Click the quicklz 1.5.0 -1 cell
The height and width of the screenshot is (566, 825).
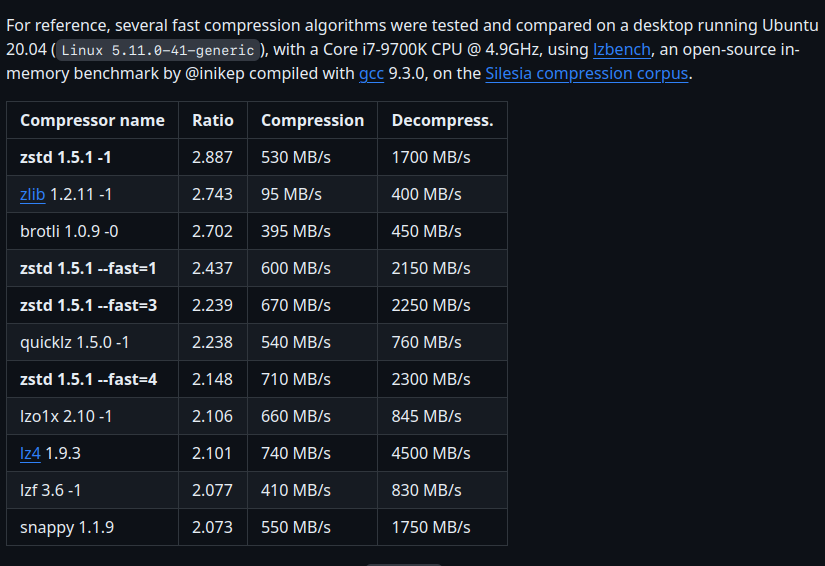coord(74,342)
